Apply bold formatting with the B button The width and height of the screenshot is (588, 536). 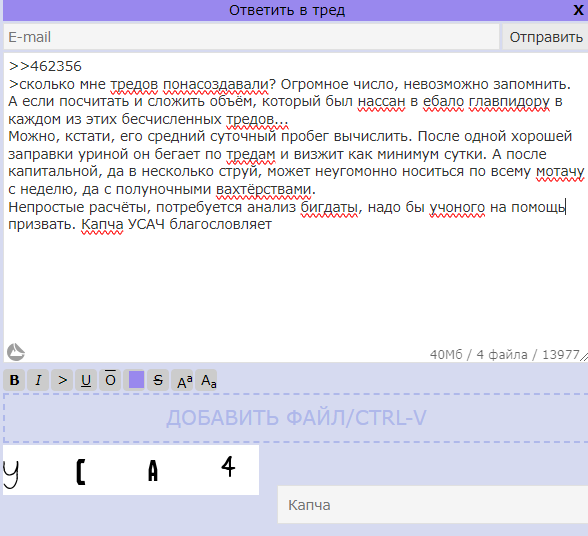coord(14,380)
